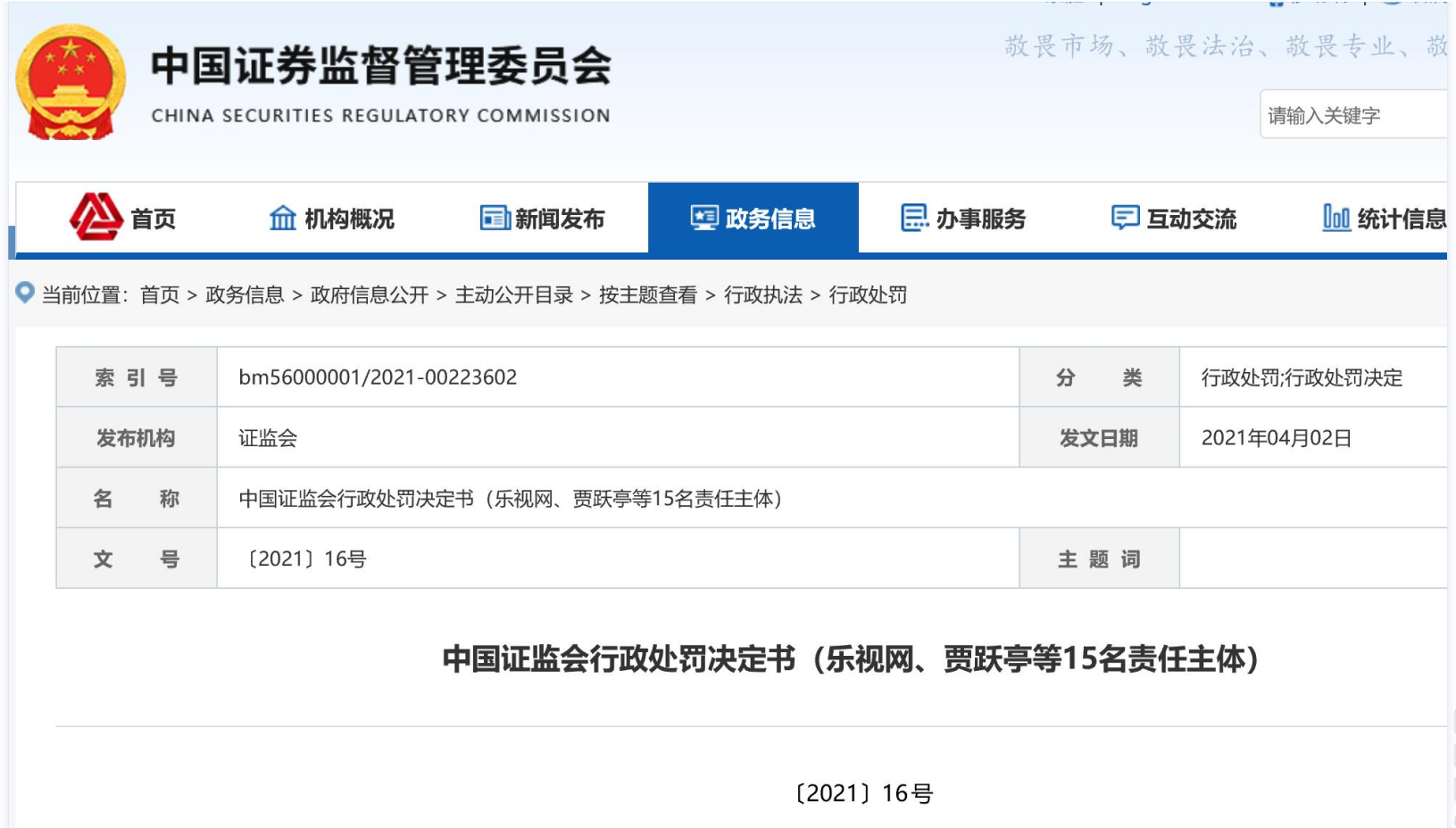This screenshot has height=828, width=1456.
Task: Click the building icon beside 机构概况
Action: click(282, 218)
